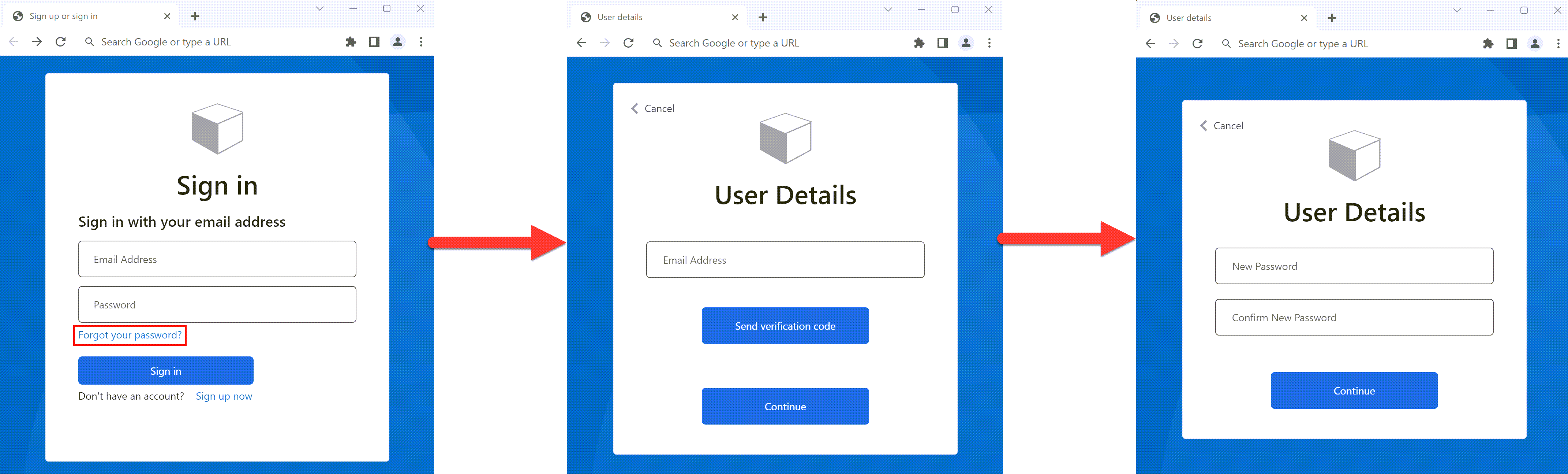Click the 'Send verification code' button
1568x474 pixels.
tap(785, 325)
